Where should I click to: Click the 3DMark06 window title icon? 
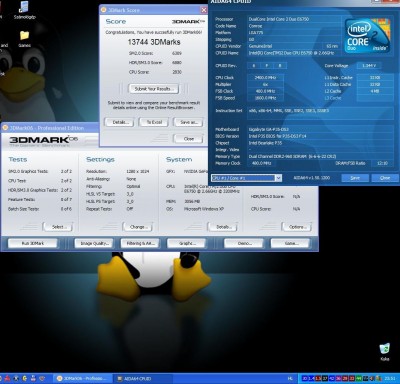point(5,128)
